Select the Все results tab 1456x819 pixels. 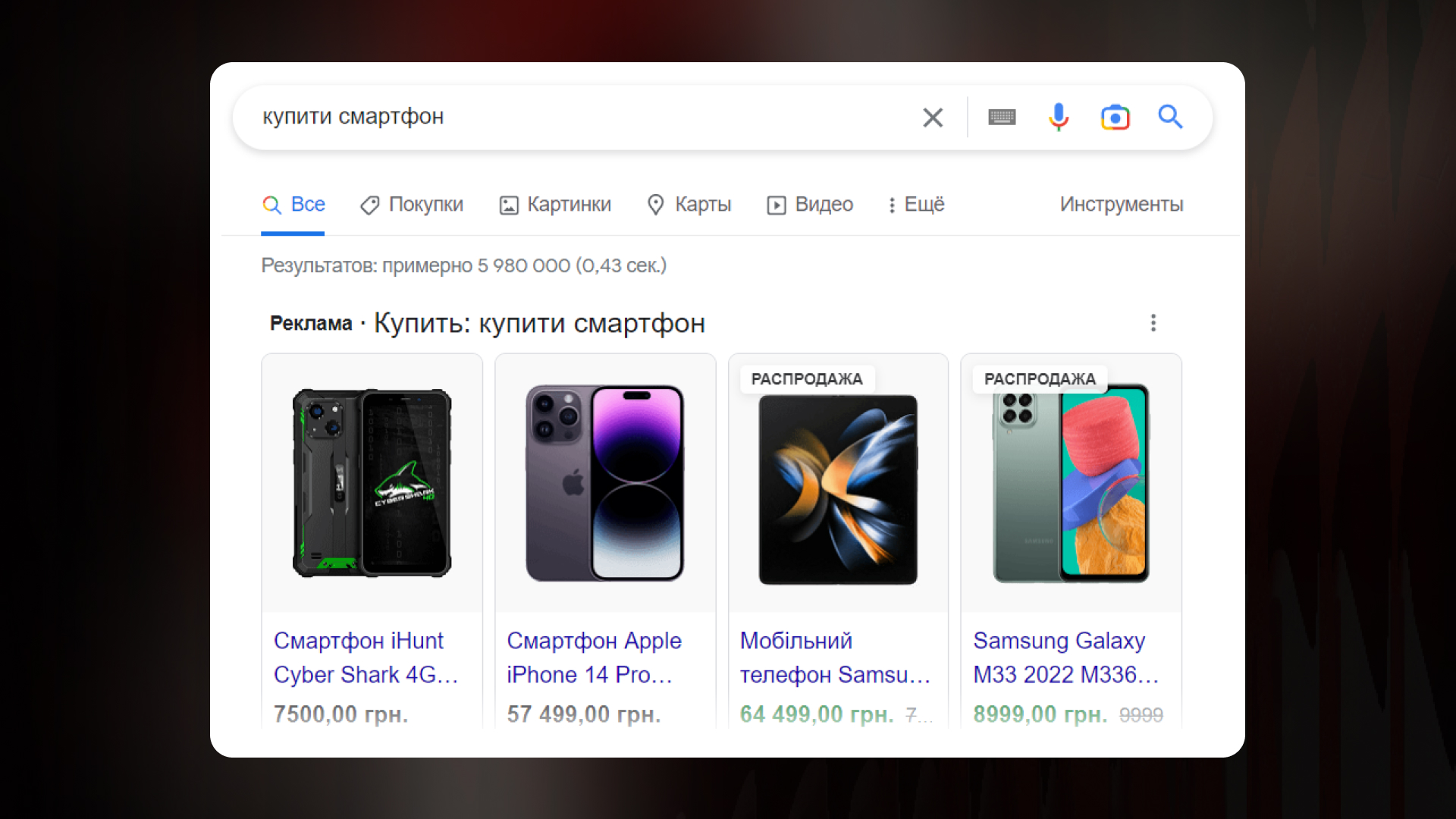pyautogui.click(x=293, y=205)
